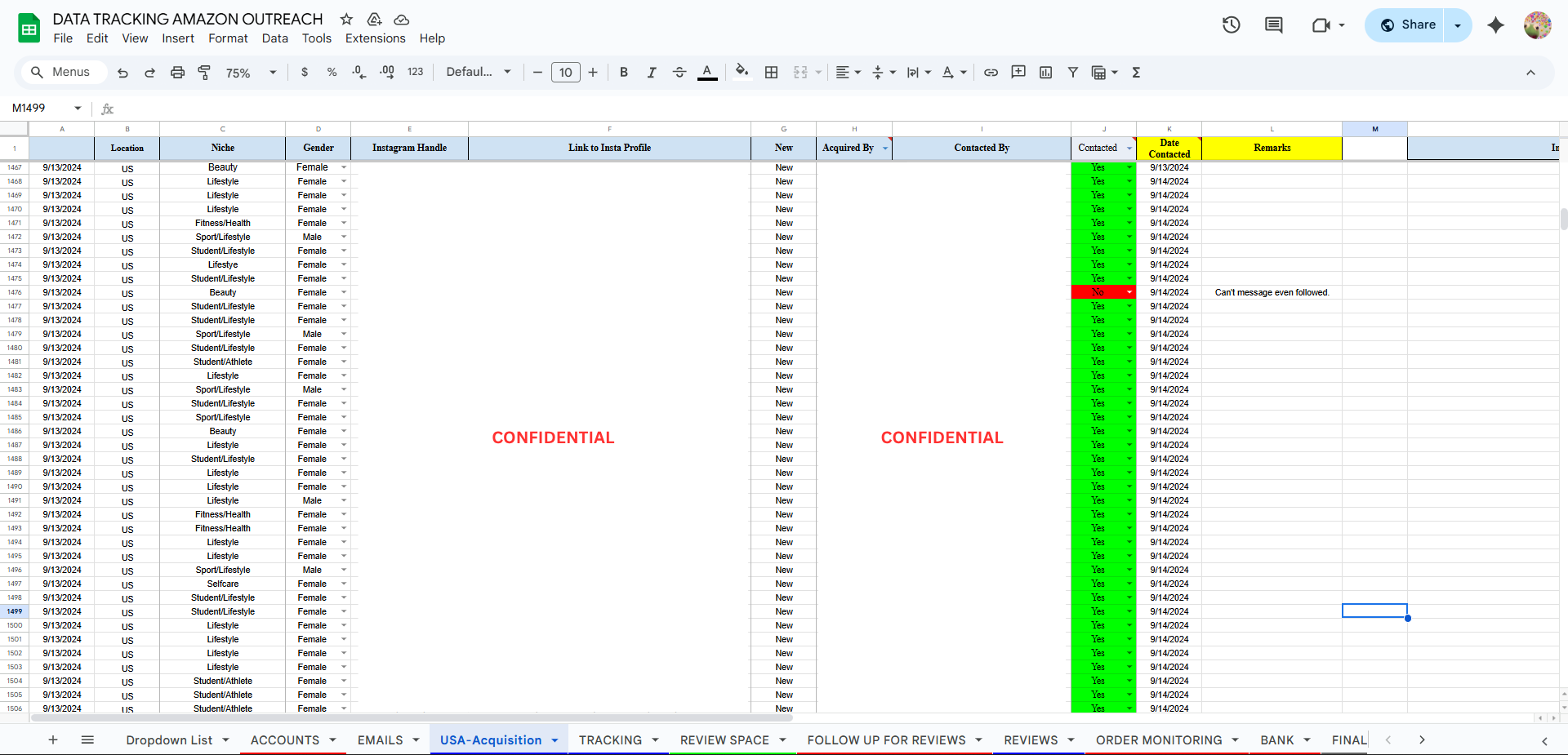
Task: Click the insert chart icon
Action: pos(1045,73)
